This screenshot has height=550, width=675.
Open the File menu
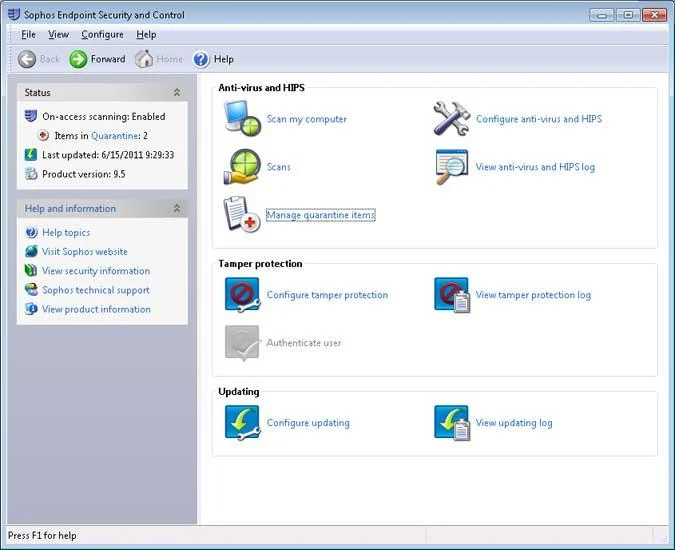point(28,34)
